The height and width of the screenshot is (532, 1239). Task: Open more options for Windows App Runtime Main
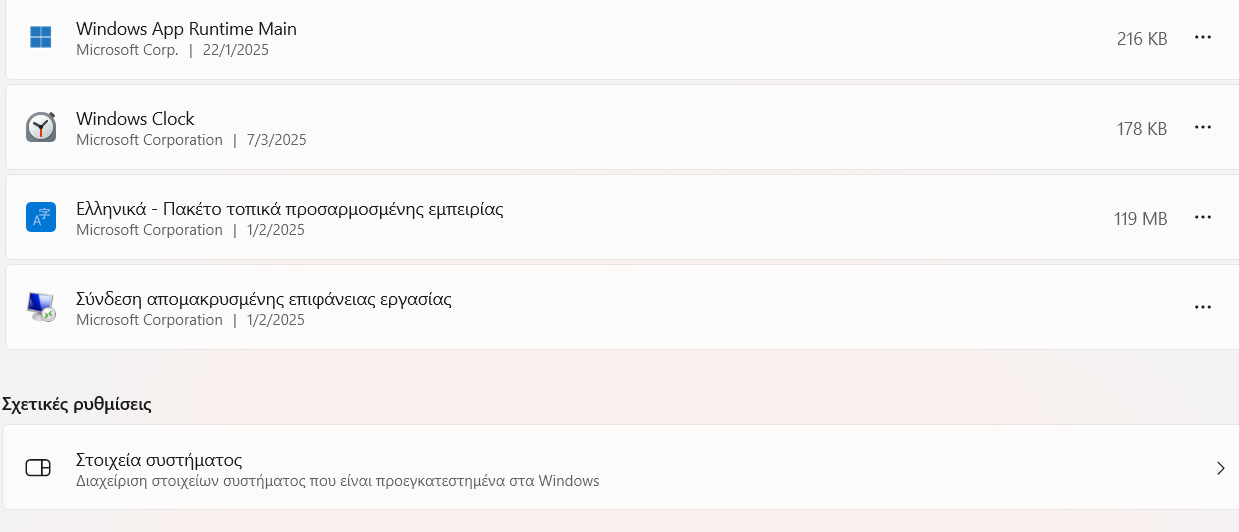coord(1203,38)
